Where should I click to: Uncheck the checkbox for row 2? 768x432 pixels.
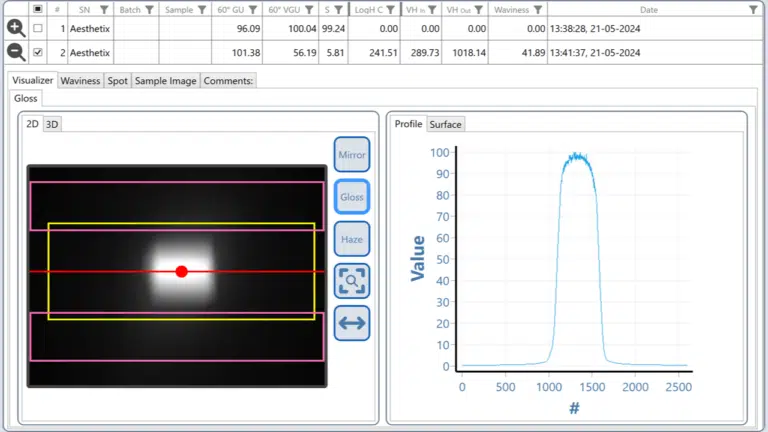coord(38,53)
